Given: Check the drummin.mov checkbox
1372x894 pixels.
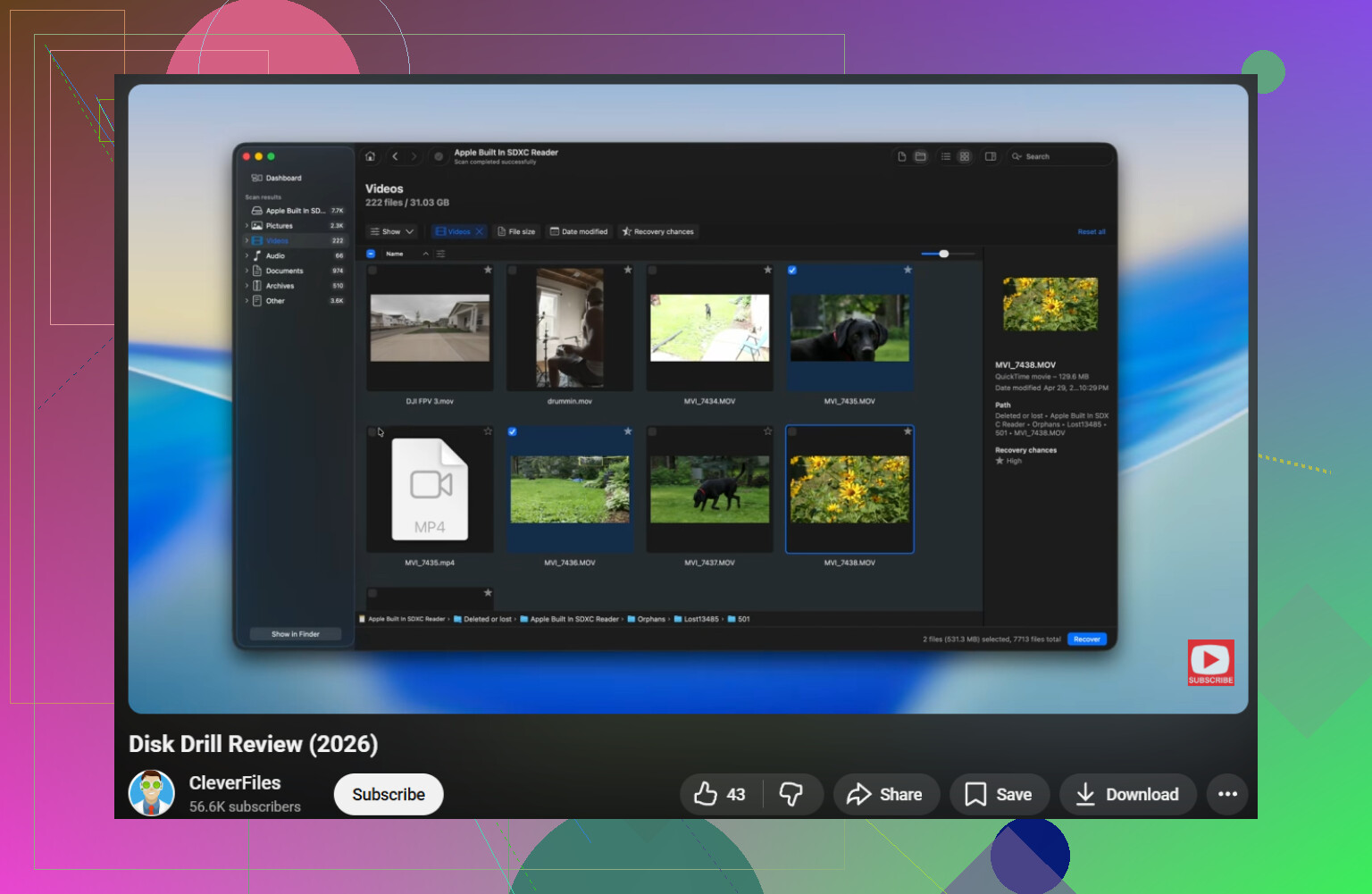Looking at the screenshot, I should (x=513, y=270).
